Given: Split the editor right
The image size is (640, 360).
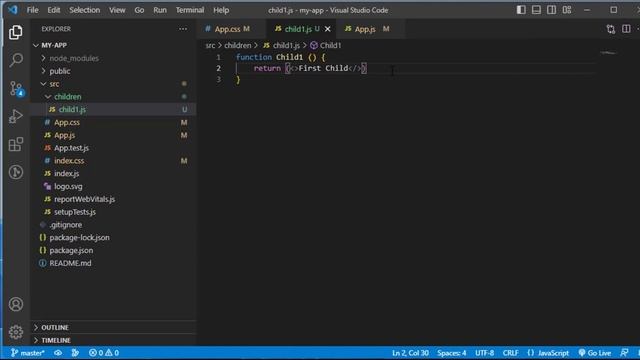Looking at the screenshot, I should (x=626, y=29).
